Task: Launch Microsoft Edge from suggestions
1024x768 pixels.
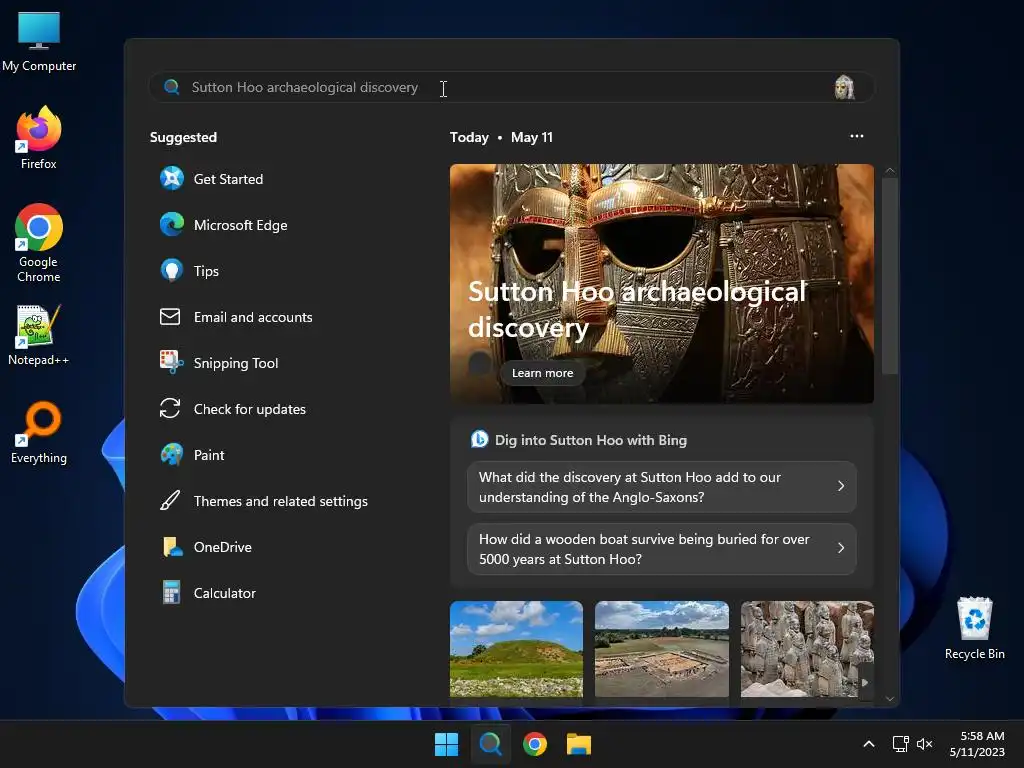Action: tap(223, 225)
